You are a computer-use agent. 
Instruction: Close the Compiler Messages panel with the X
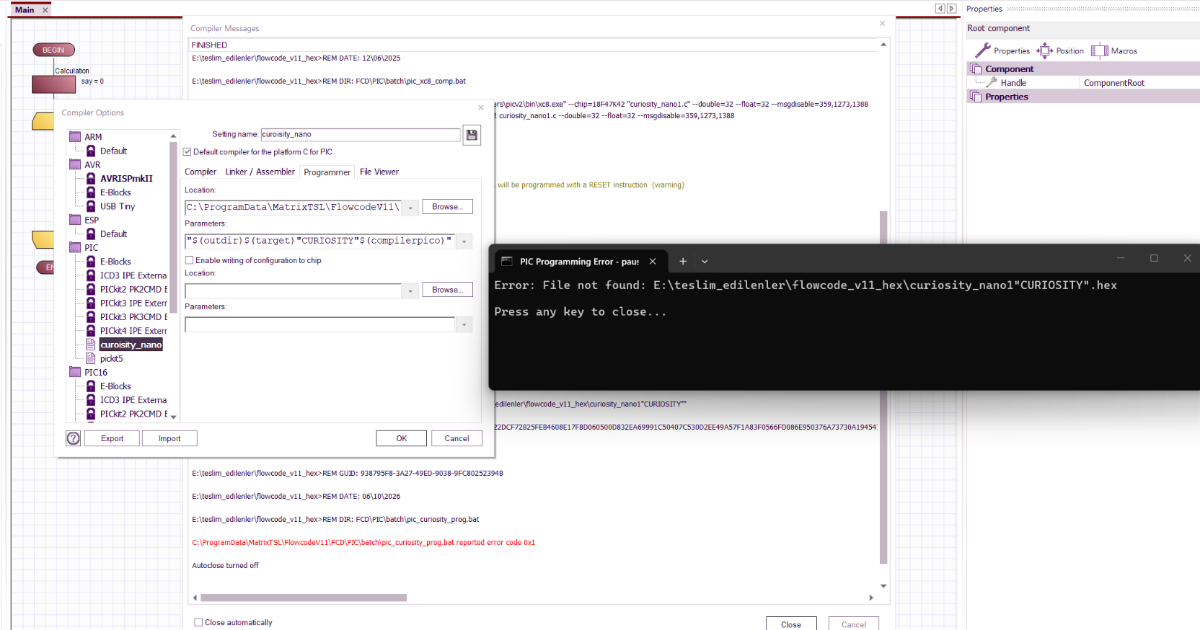(x=881, y=23)
